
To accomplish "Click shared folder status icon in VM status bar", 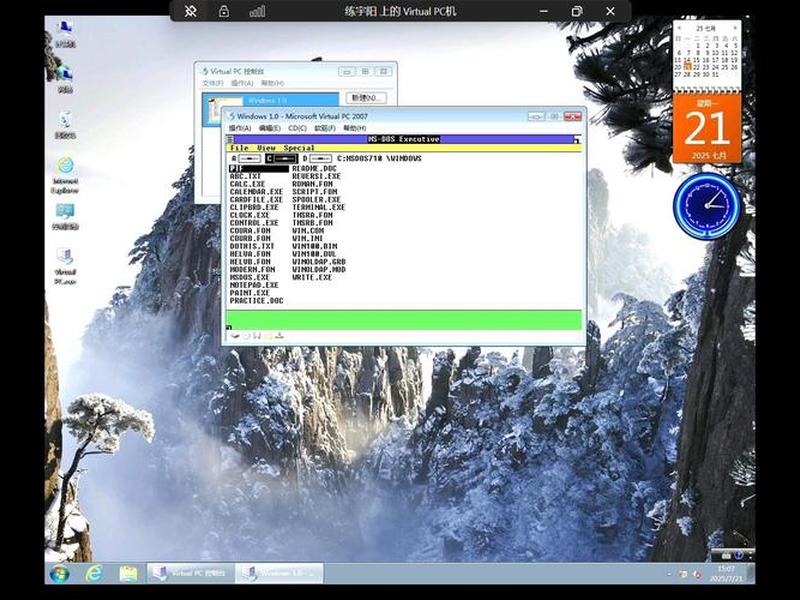I will pyautogui.click(x=268, y=336).
